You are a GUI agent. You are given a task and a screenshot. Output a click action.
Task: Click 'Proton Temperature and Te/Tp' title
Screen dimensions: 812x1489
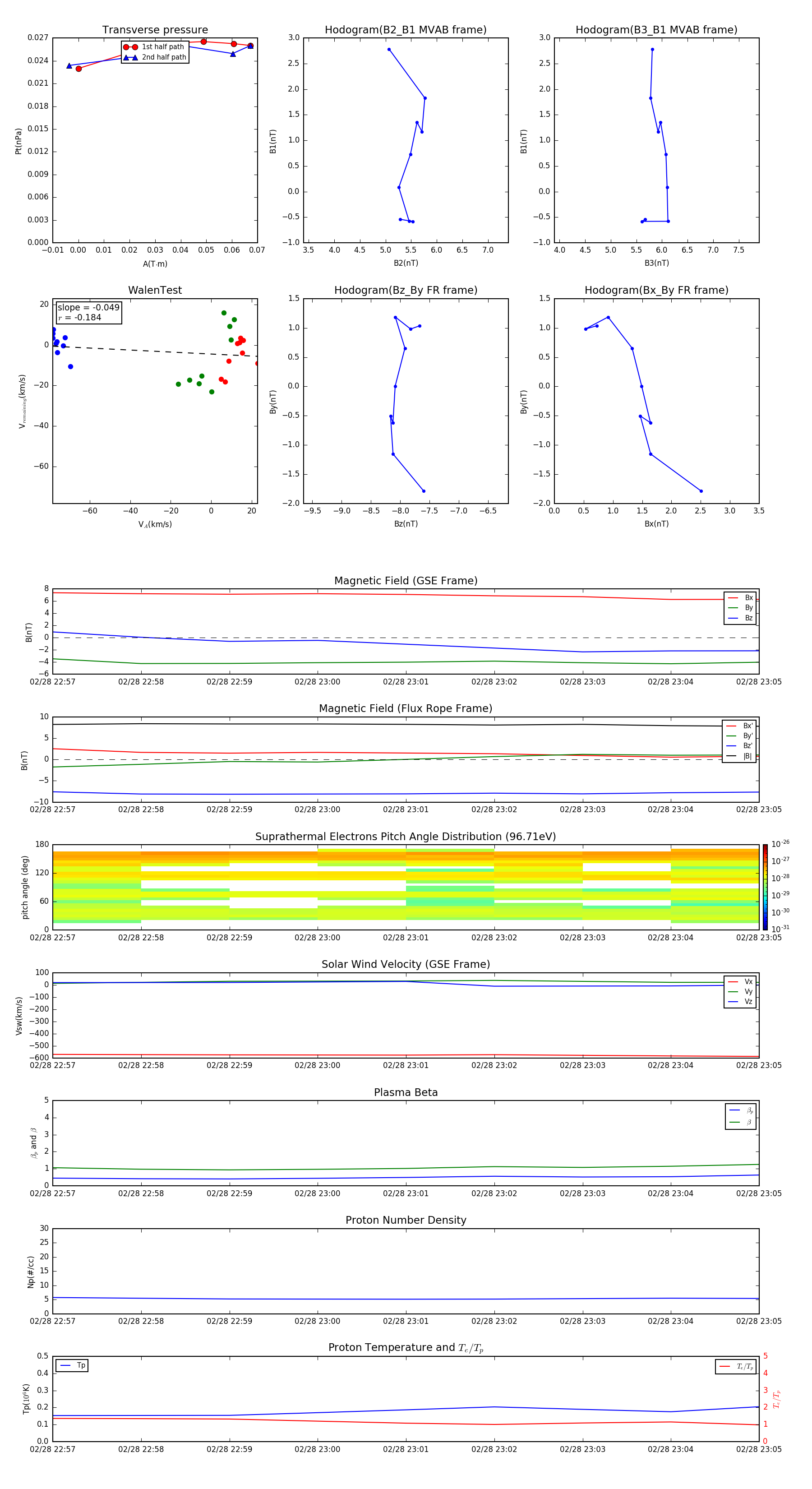pos(406,1347)
